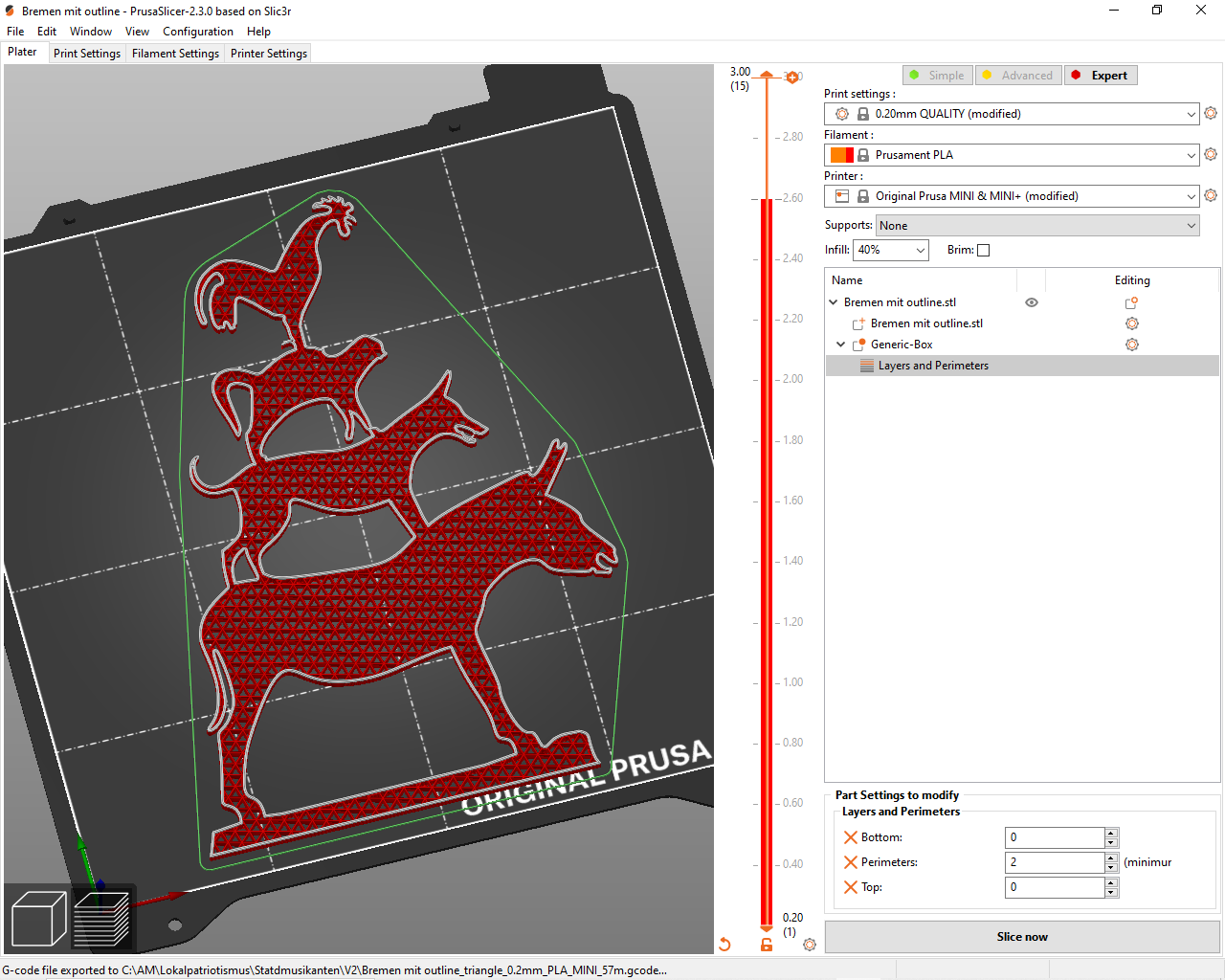Click the Editing column header
The width and height of the screenshot is (1225, 980).
pyautogui.click(x=1132, y=280)
